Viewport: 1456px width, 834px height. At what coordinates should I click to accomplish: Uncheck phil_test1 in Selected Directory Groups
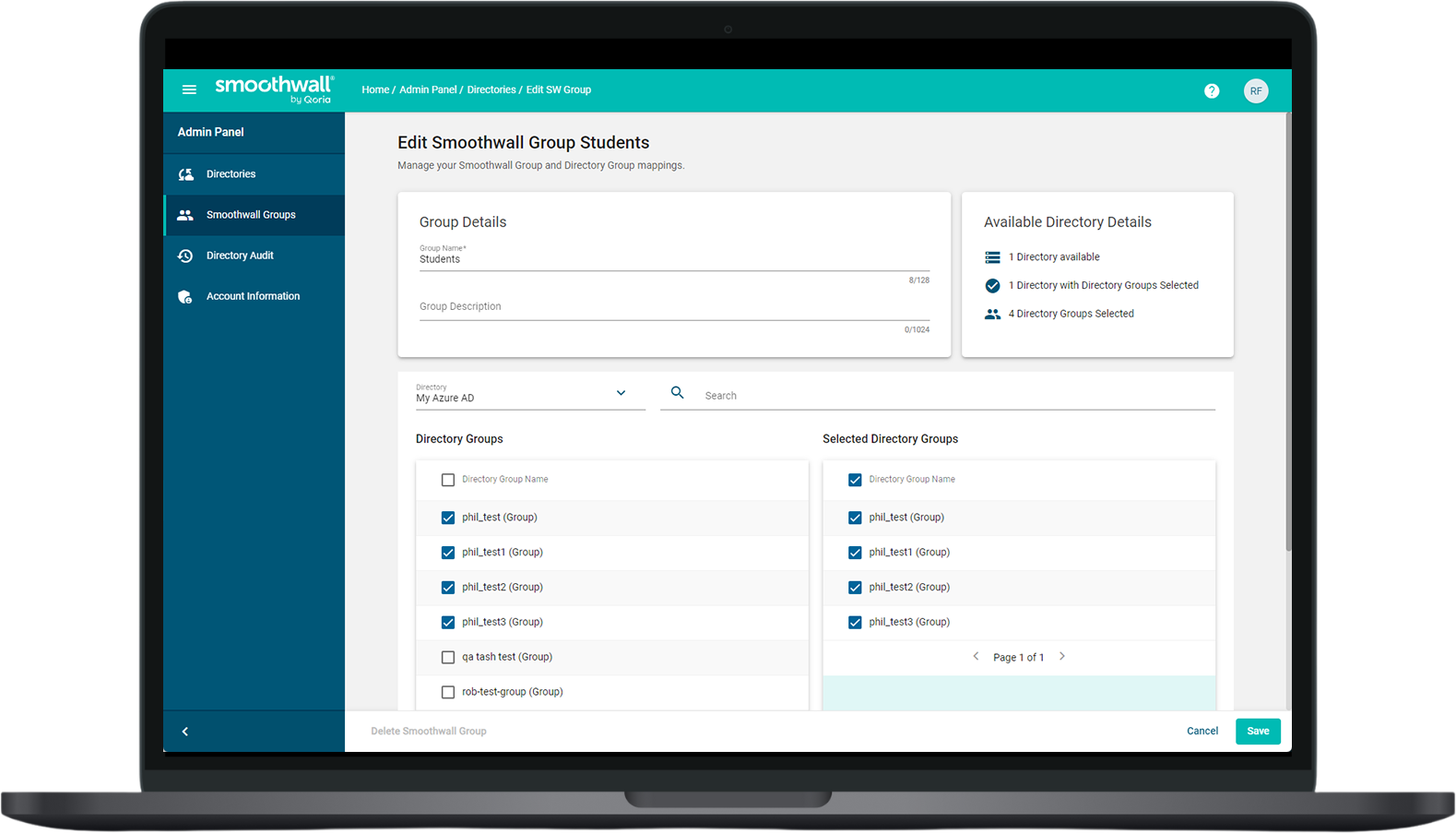tap(855, 553)
